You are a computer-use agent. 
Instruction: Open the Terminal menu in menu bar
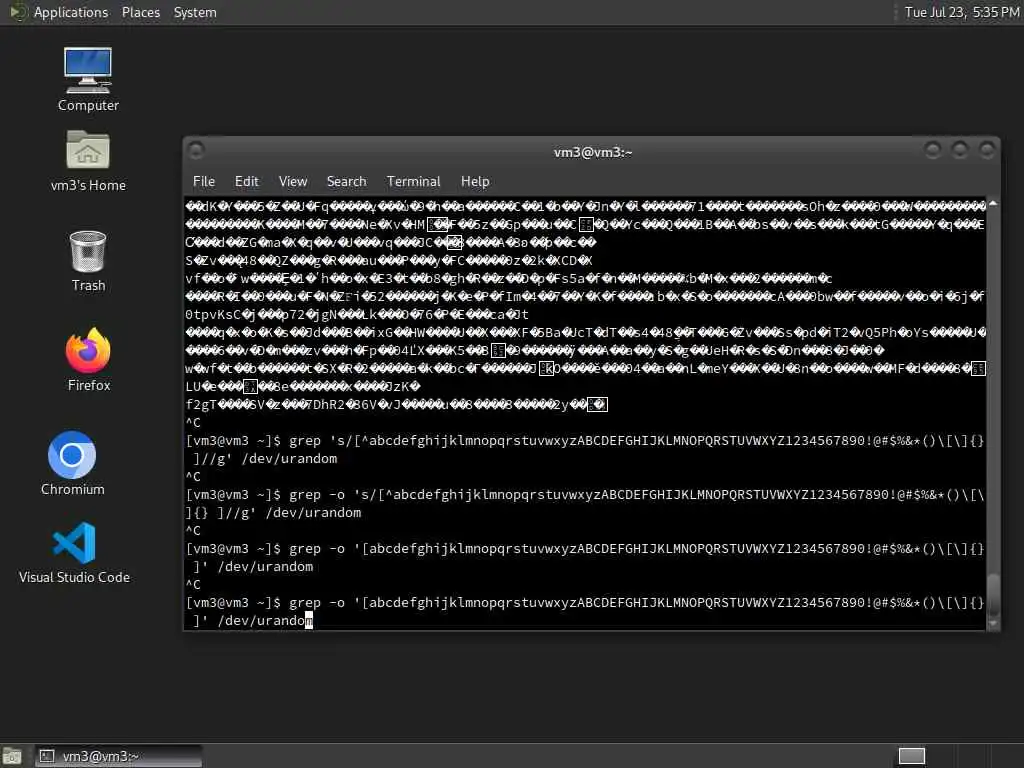click(413, 182)
